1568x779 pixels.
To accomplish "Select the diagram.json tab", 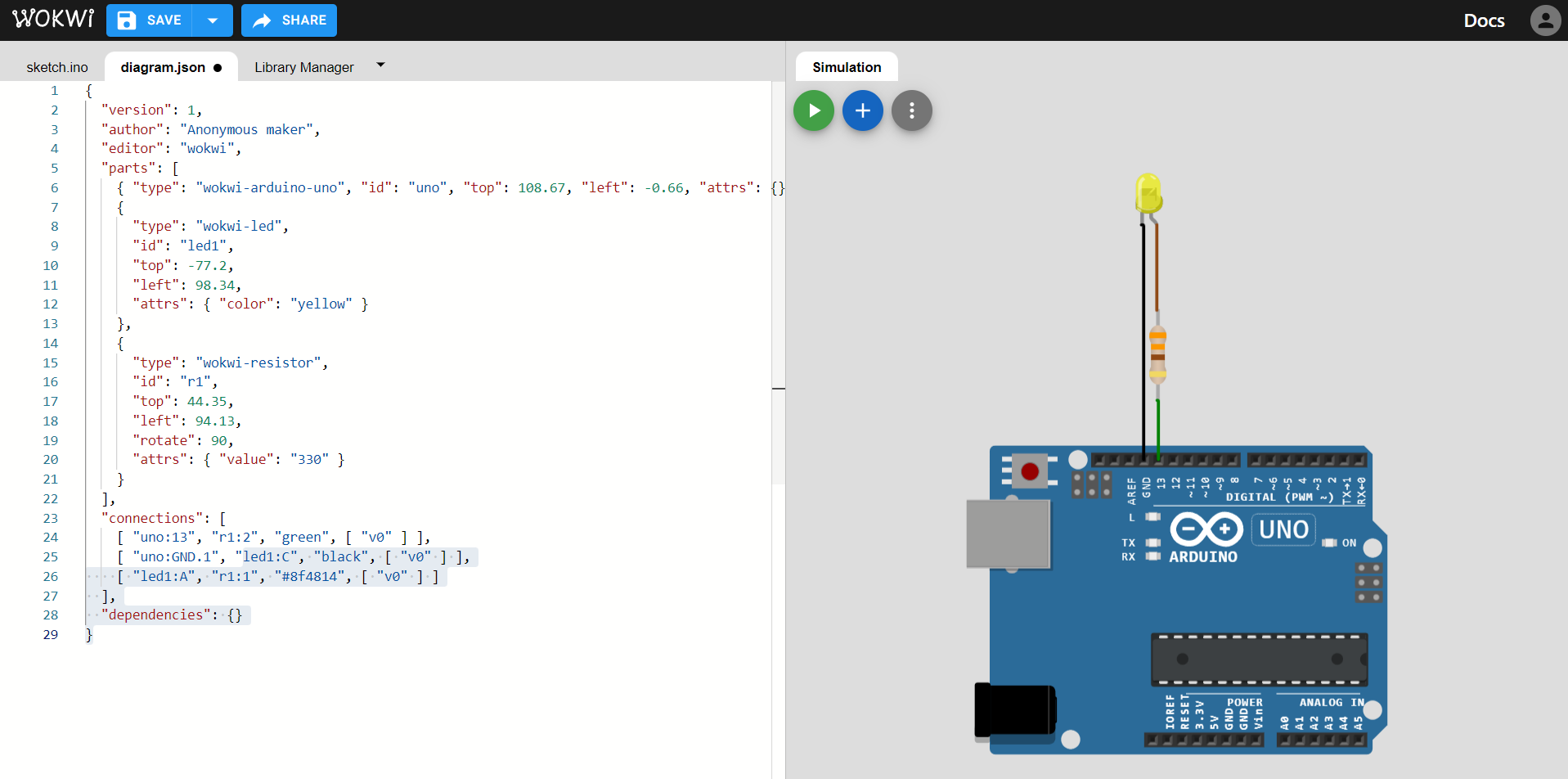I will pyautogui.click(x=171, y=67).
